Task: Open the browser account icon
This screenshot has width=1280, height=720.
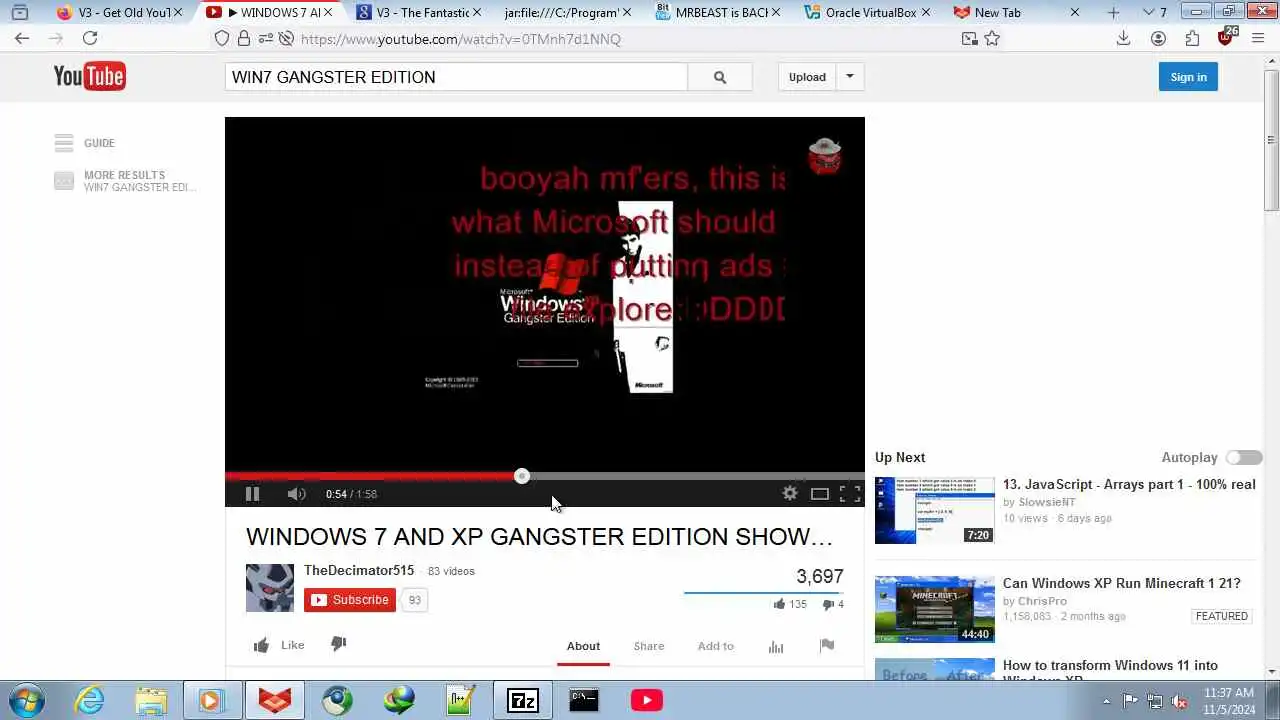Action: (x=1158, y=38)
